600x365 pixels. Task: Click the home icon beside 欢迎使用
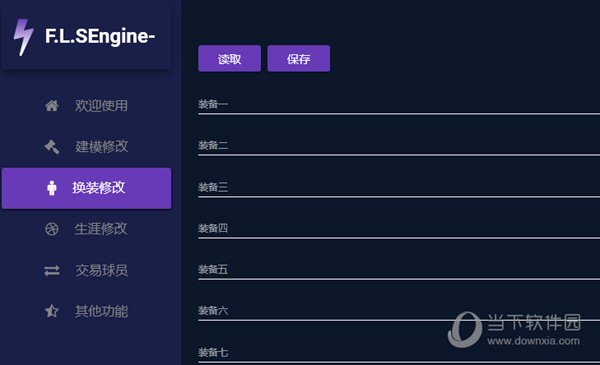(x=52, y=106)
